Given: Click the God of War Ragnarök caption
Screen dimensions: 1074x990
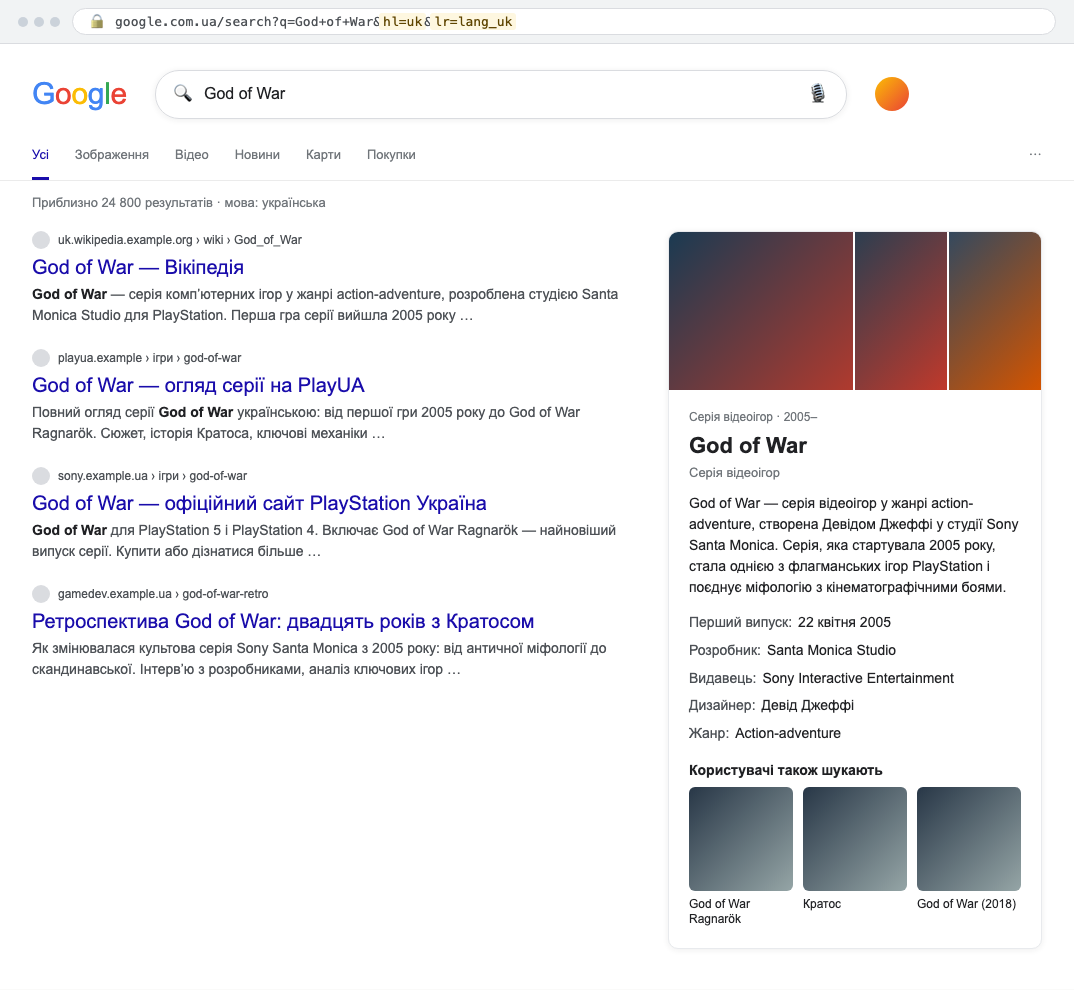Looking at the screenshot, I should (719, 911).
